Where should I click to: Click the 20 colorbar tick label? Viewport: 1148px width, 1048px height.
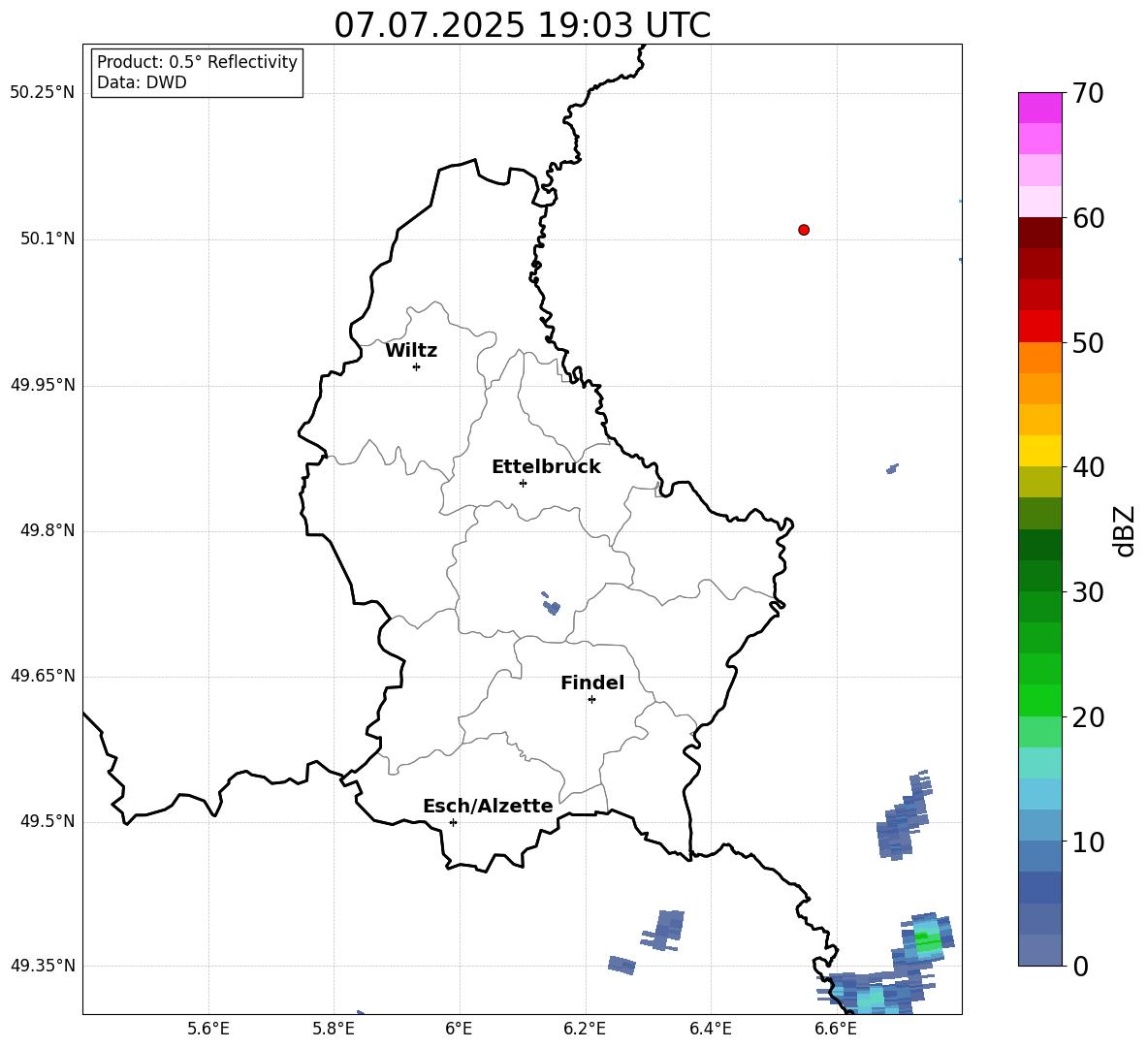click(1088, 717)
